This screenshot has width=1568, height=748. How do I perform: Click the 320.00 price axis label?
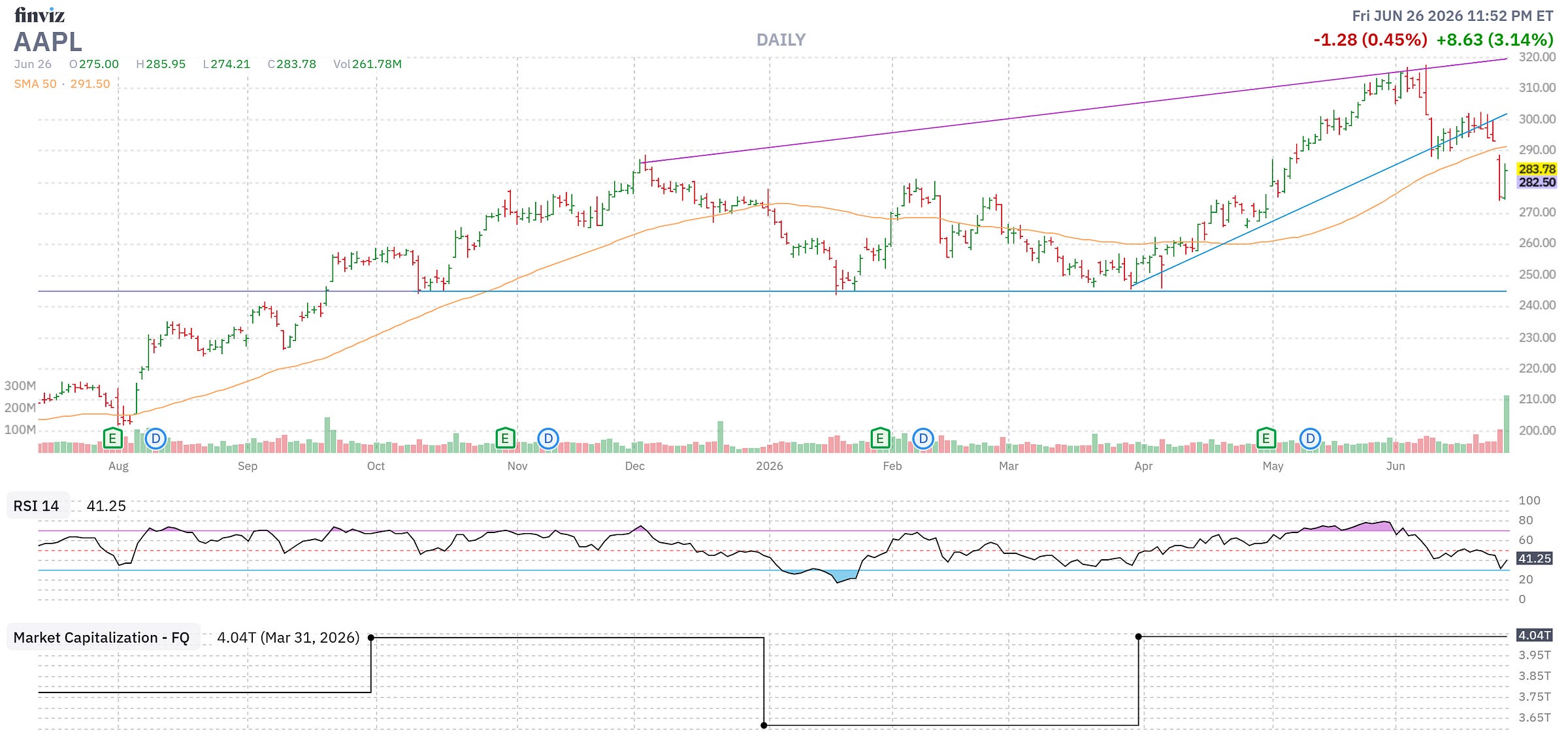click(1537, 57)
